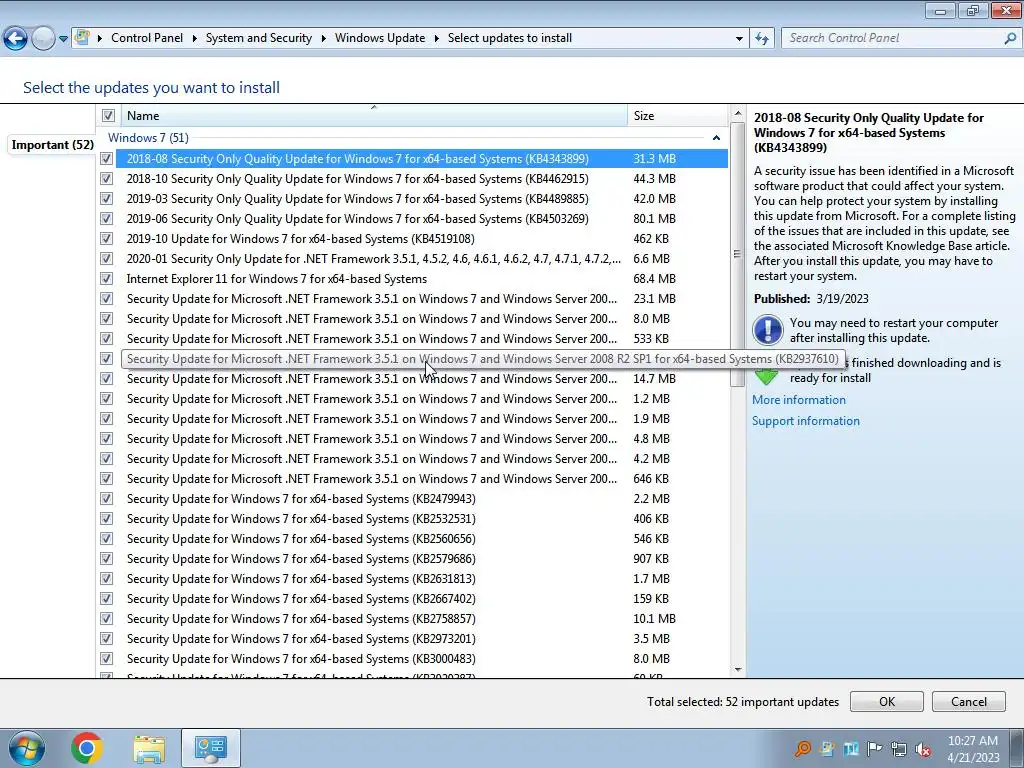Click the Select updates to install breadcrumb
This screenshot has width=1024, height=768.
coord(509,38)
